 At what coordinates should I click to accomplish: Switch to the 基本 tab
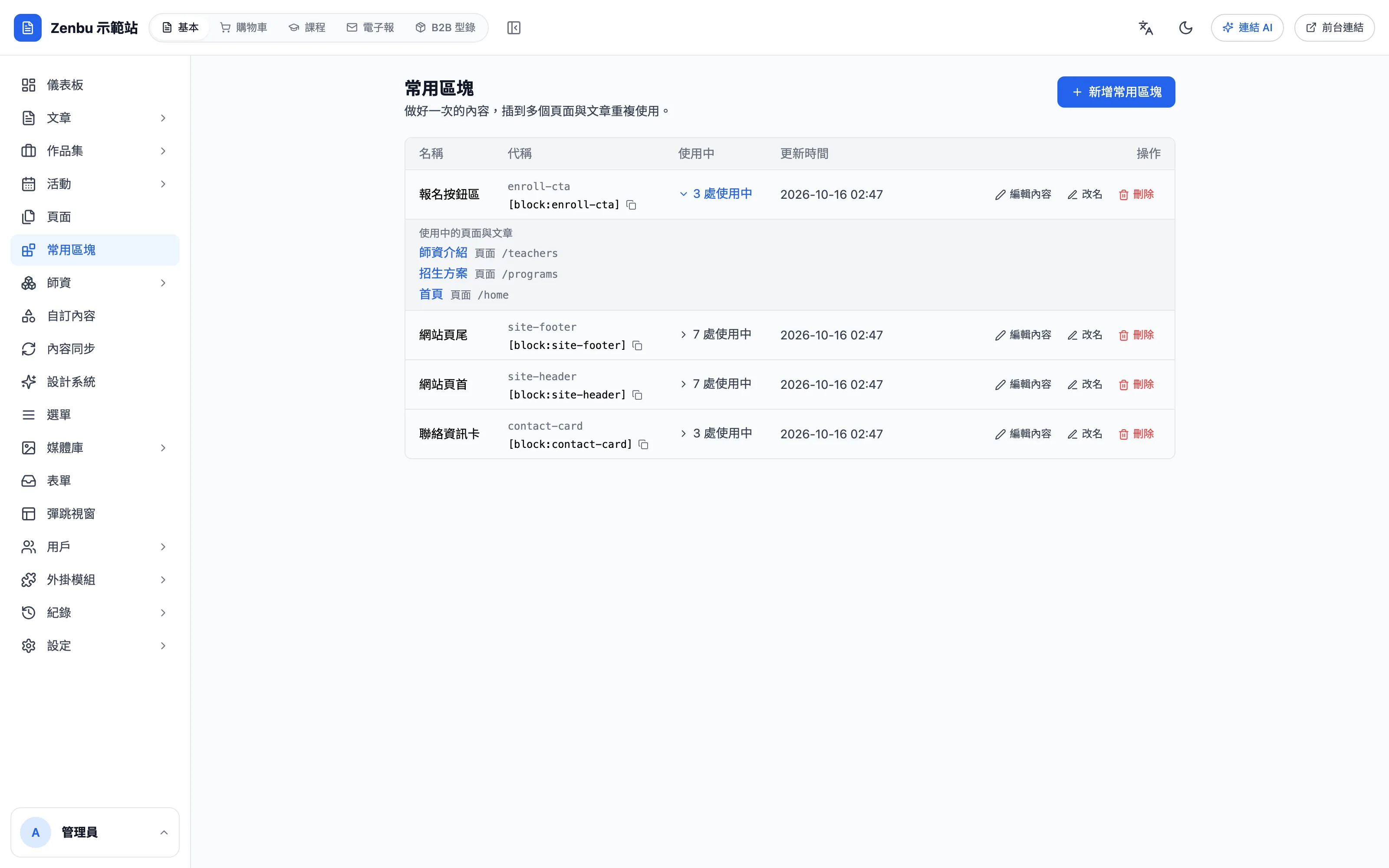[180, 27]
